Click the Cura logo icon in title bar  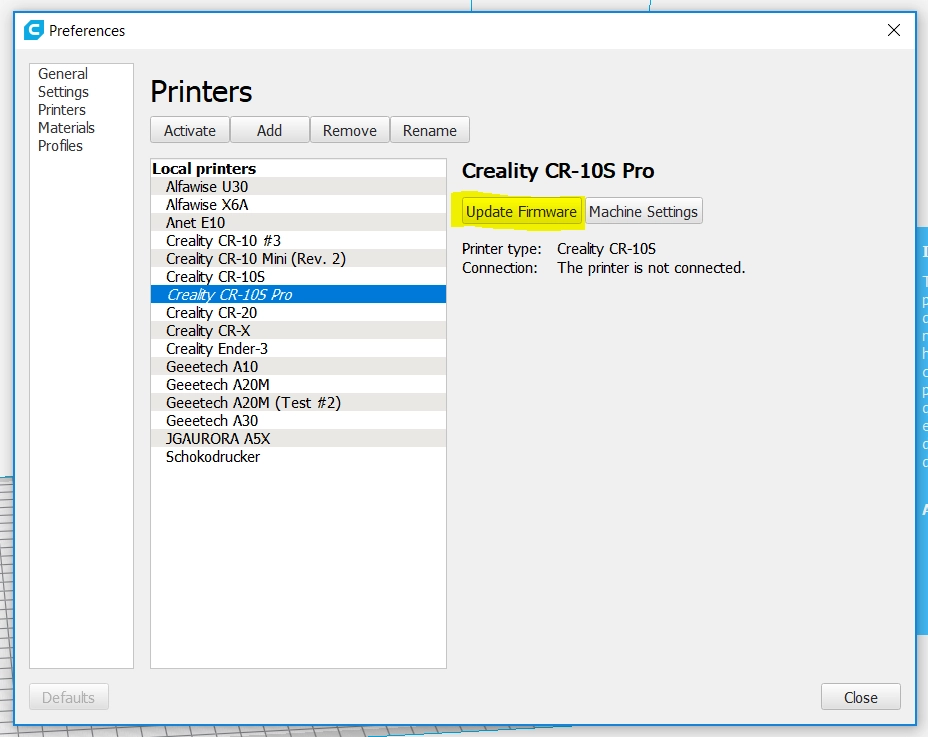point(34,30)
